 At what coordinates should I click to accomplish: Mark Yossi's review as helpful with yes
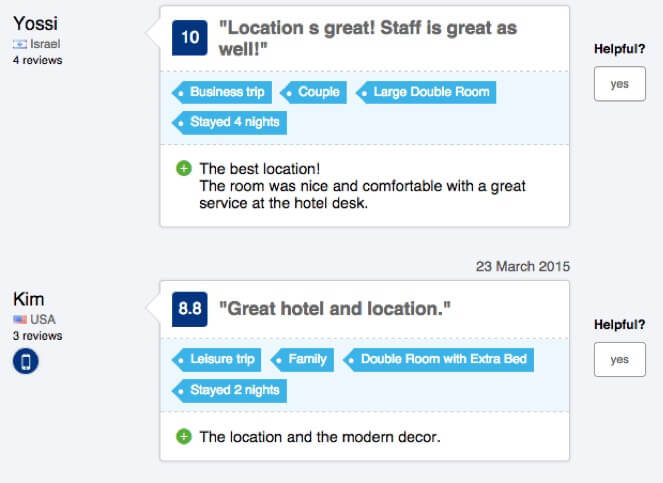pyautogui.click(x=619, y=84)
